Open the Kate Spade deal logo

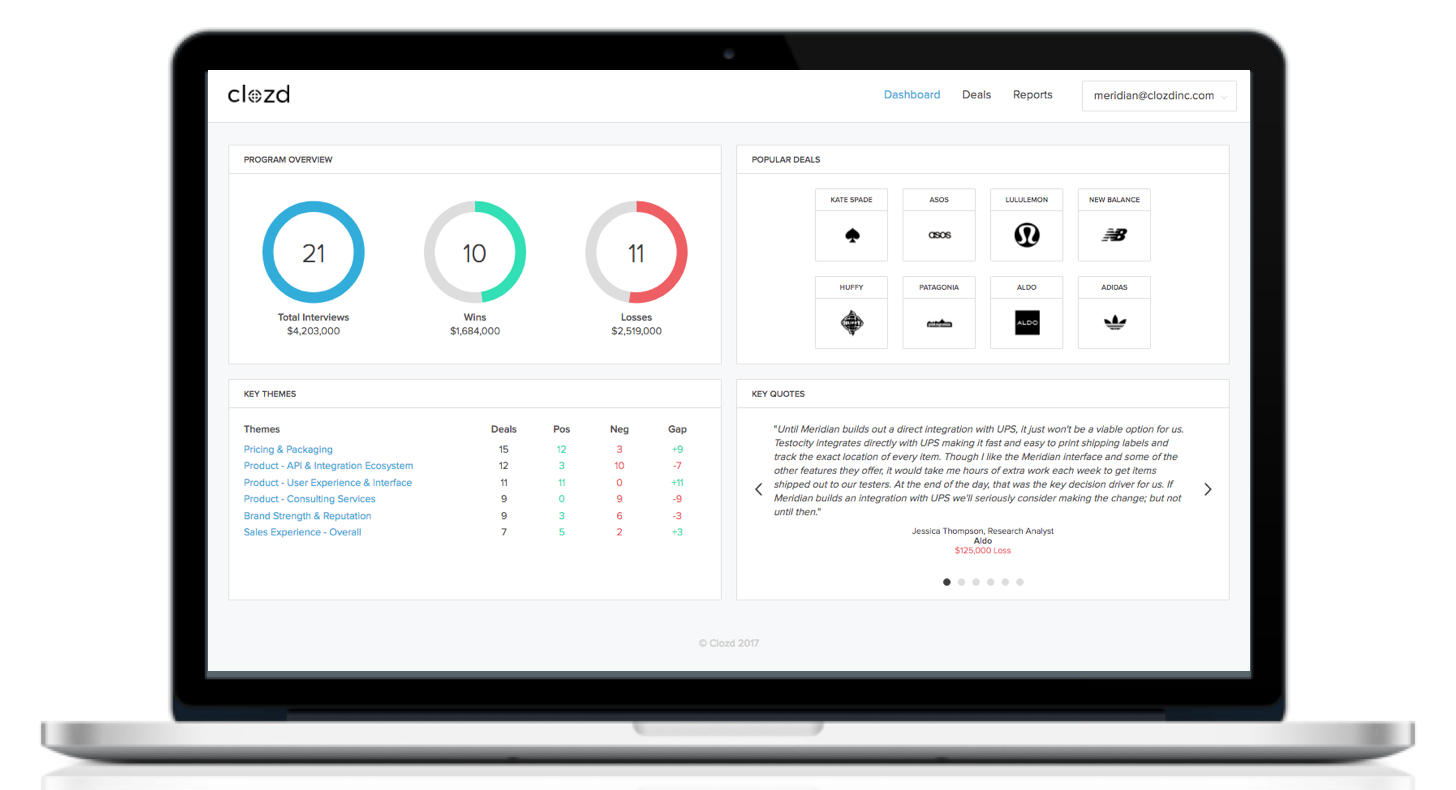pyautogui.click(x=851, y=236)
